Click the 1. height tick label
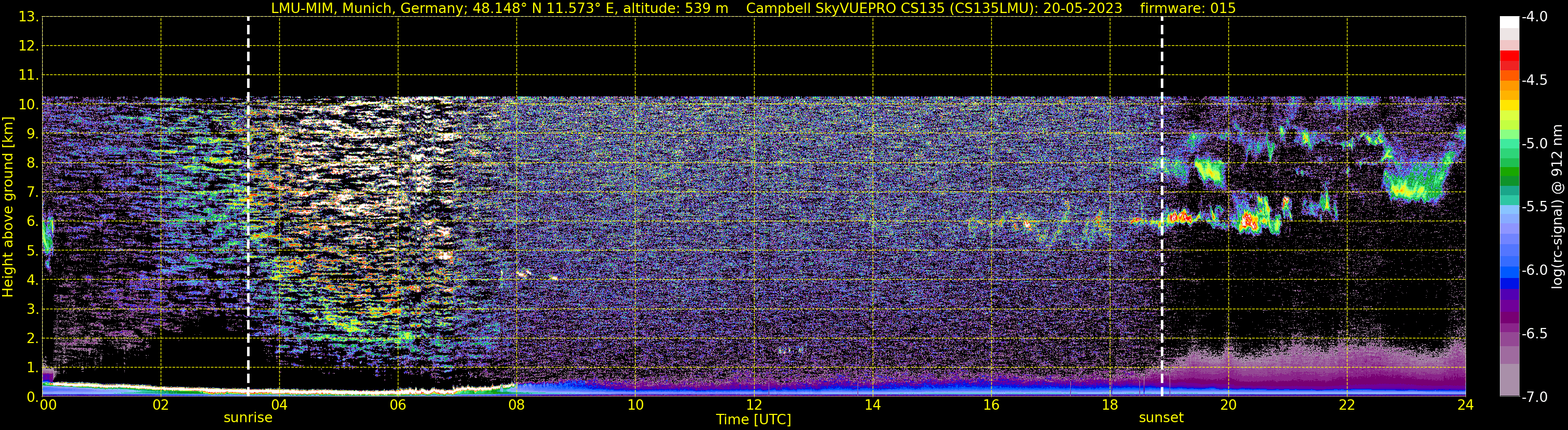Screen dimensions: 1568x430 point(33,367)
